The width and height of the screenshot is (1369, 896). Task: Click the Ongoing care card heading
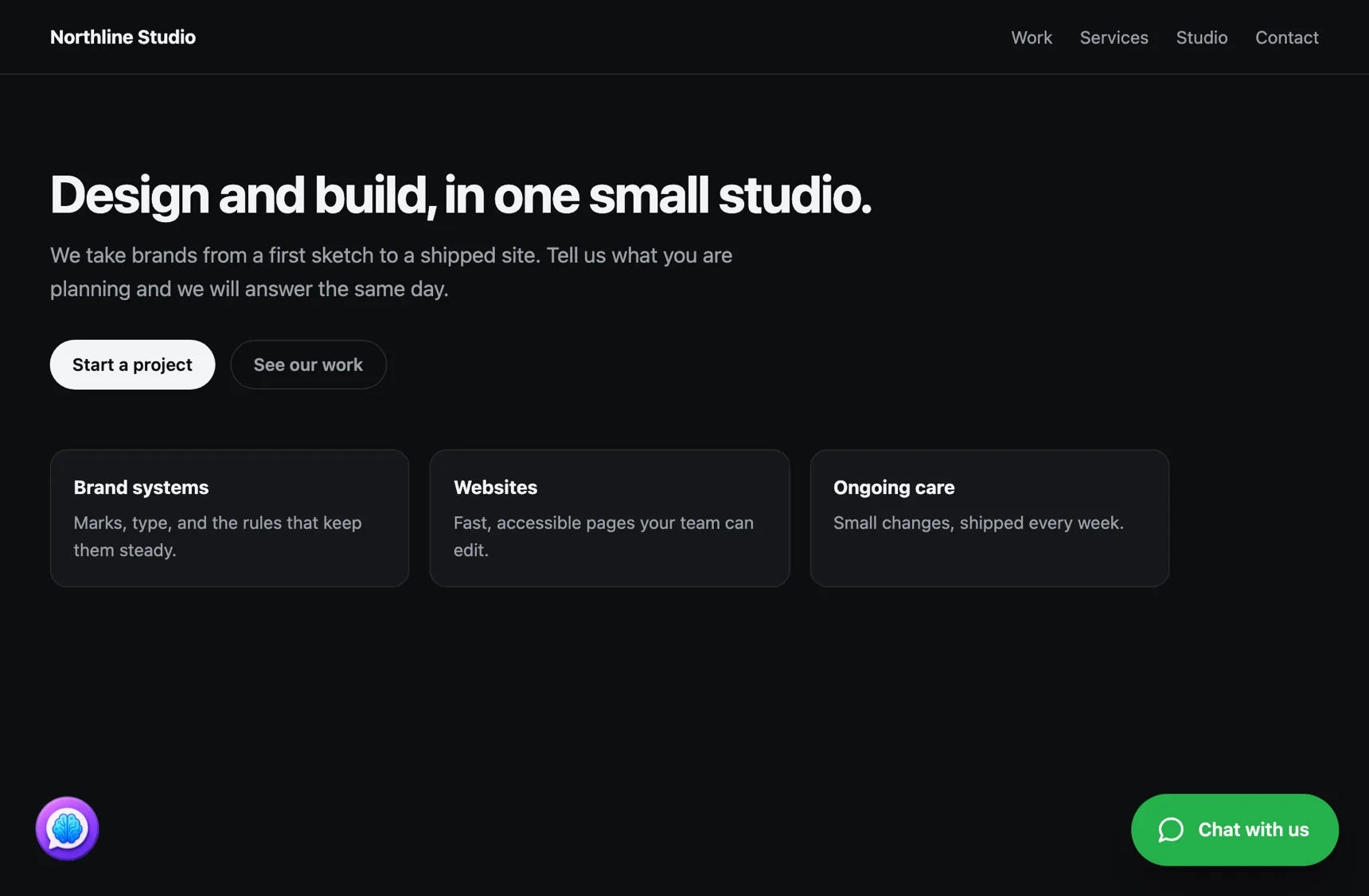894,487
